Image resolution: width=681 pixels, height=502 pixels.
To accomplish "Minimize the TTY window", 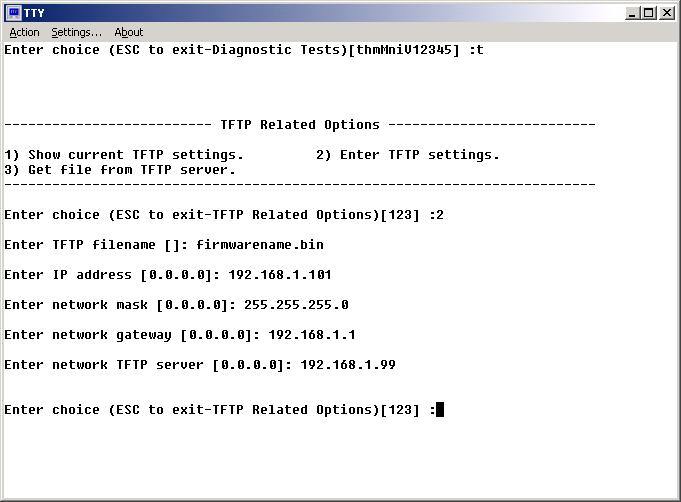I will point(632,12).
